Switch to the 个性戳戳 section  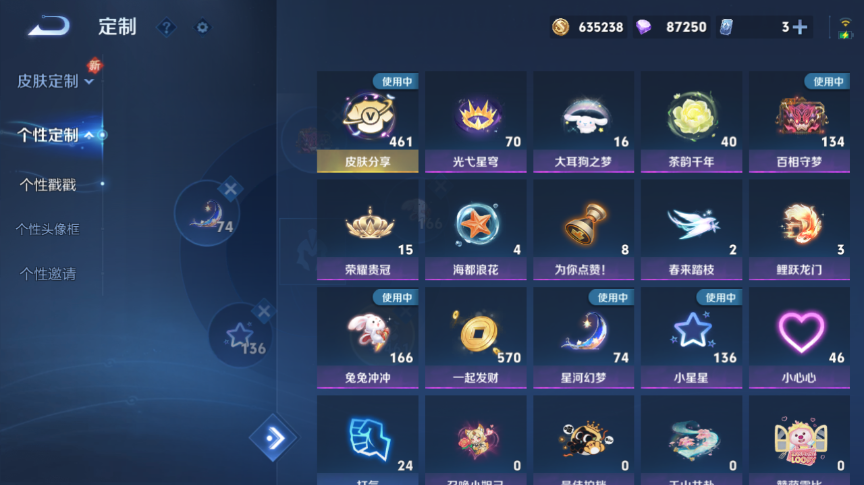[48, 185]
